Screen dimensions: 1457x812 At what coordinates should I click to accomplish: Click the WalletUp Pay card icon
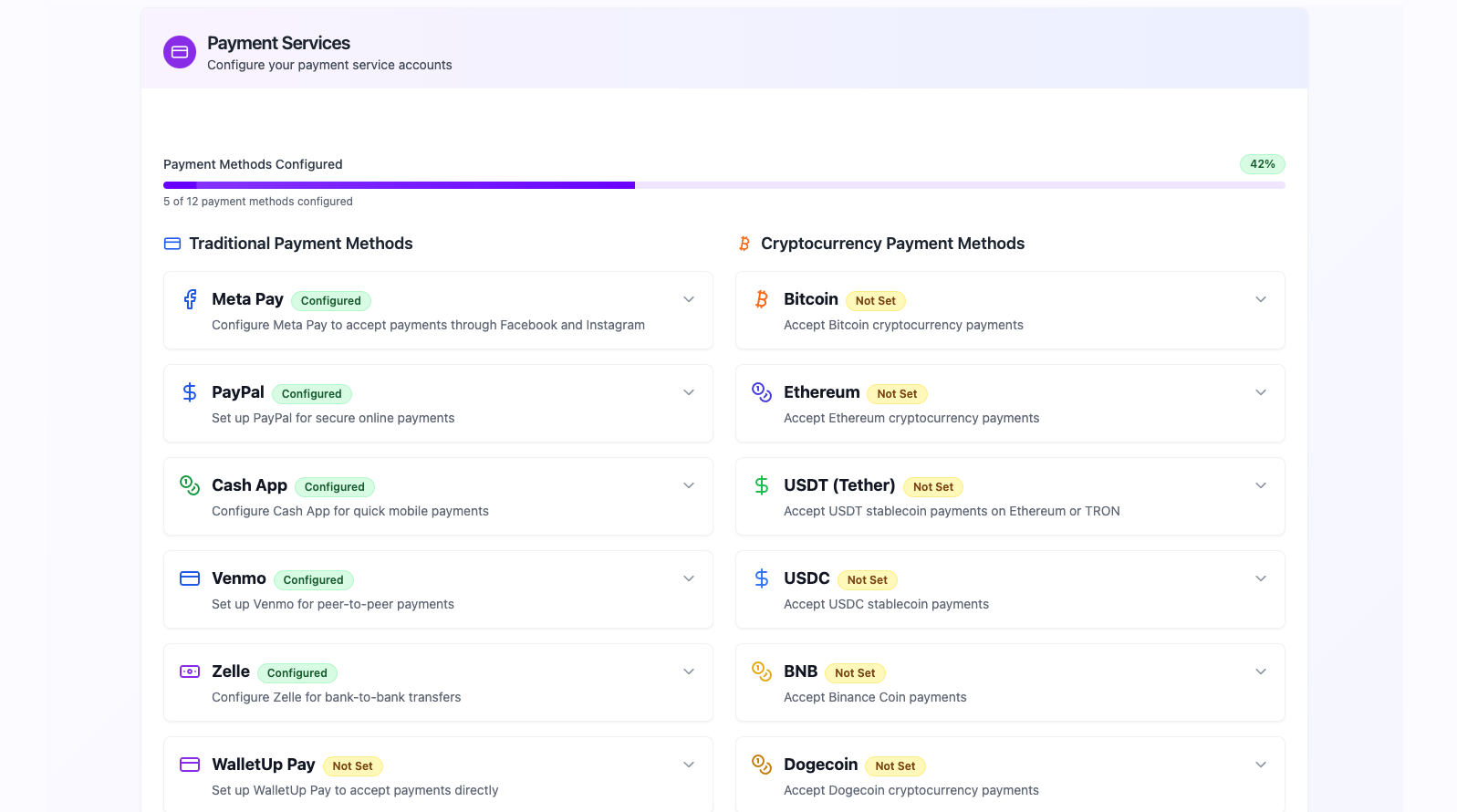point(190,765)
